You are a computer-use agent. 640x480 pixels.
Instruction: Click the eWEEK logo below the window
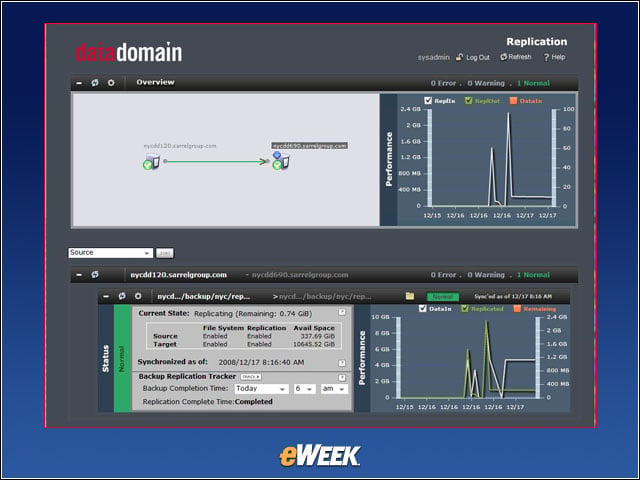click(320, 456)
